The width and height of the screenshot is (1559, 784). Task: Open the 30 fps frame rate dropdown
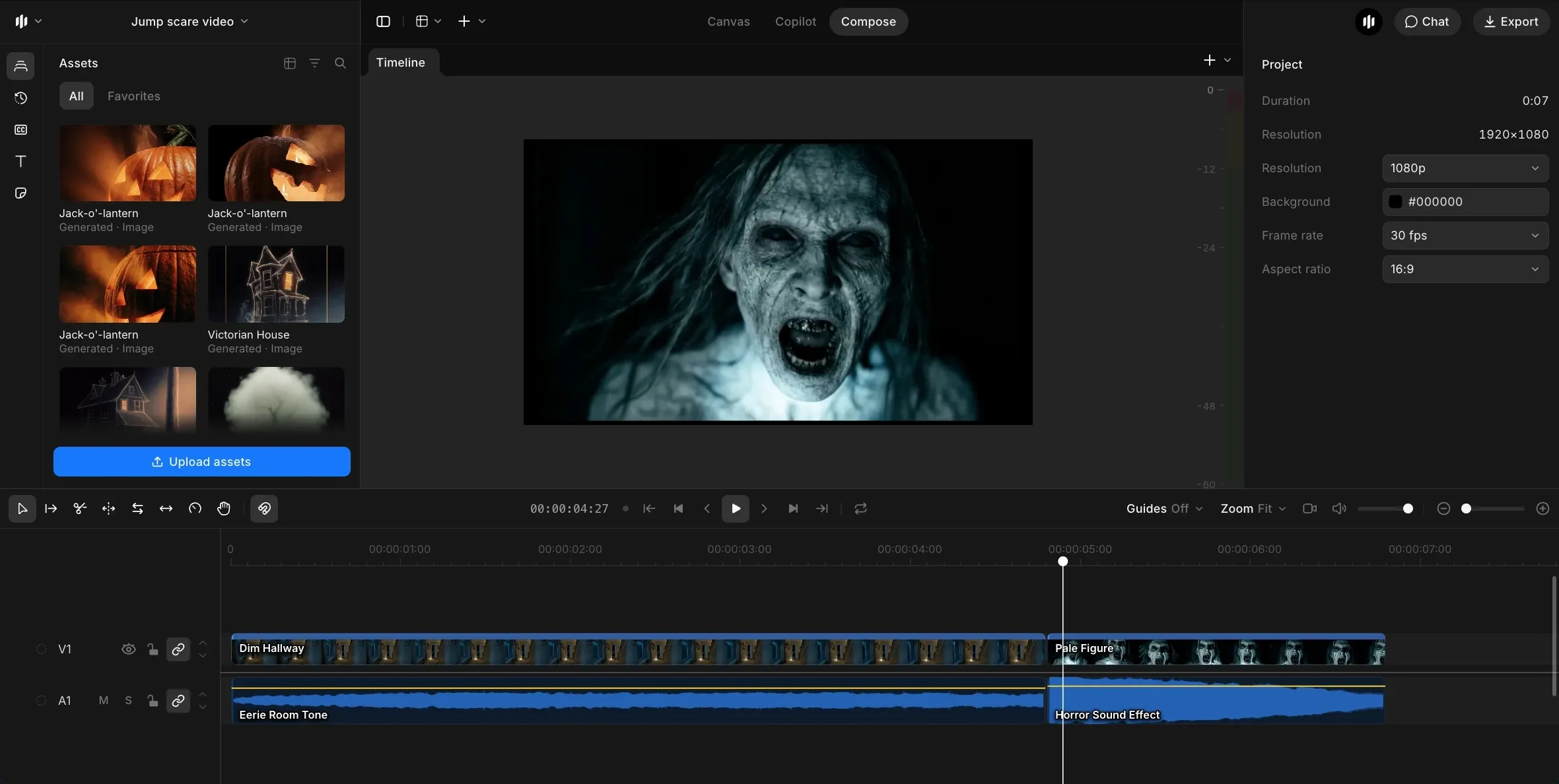click(x=1465, y=235)
